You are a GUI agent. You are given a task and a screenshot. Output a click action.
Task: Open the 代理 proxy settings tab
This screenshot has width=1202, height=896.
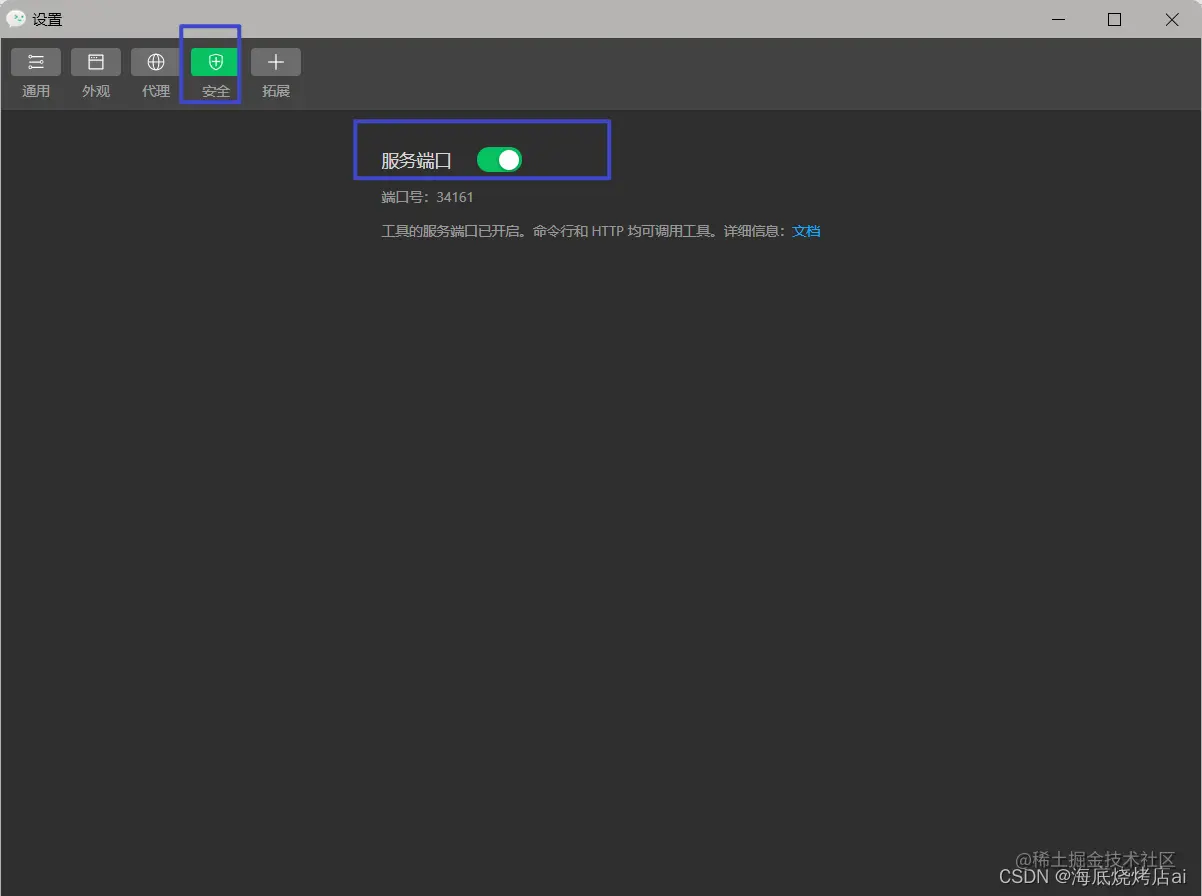pyautogui.click(x=156, y=73)
